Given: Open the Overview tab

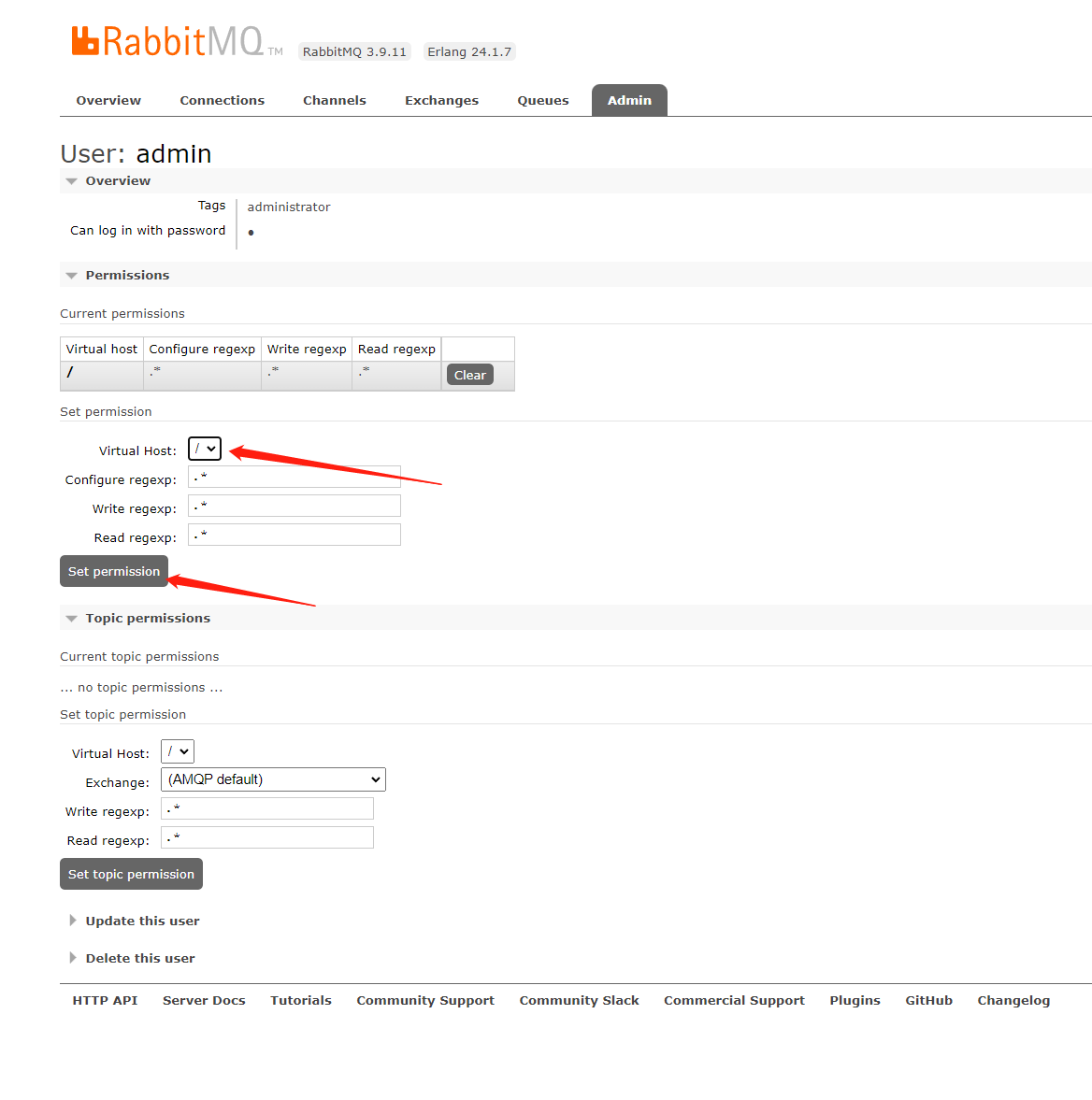Looking at the screenshot, I should click(x=108, y=100).
